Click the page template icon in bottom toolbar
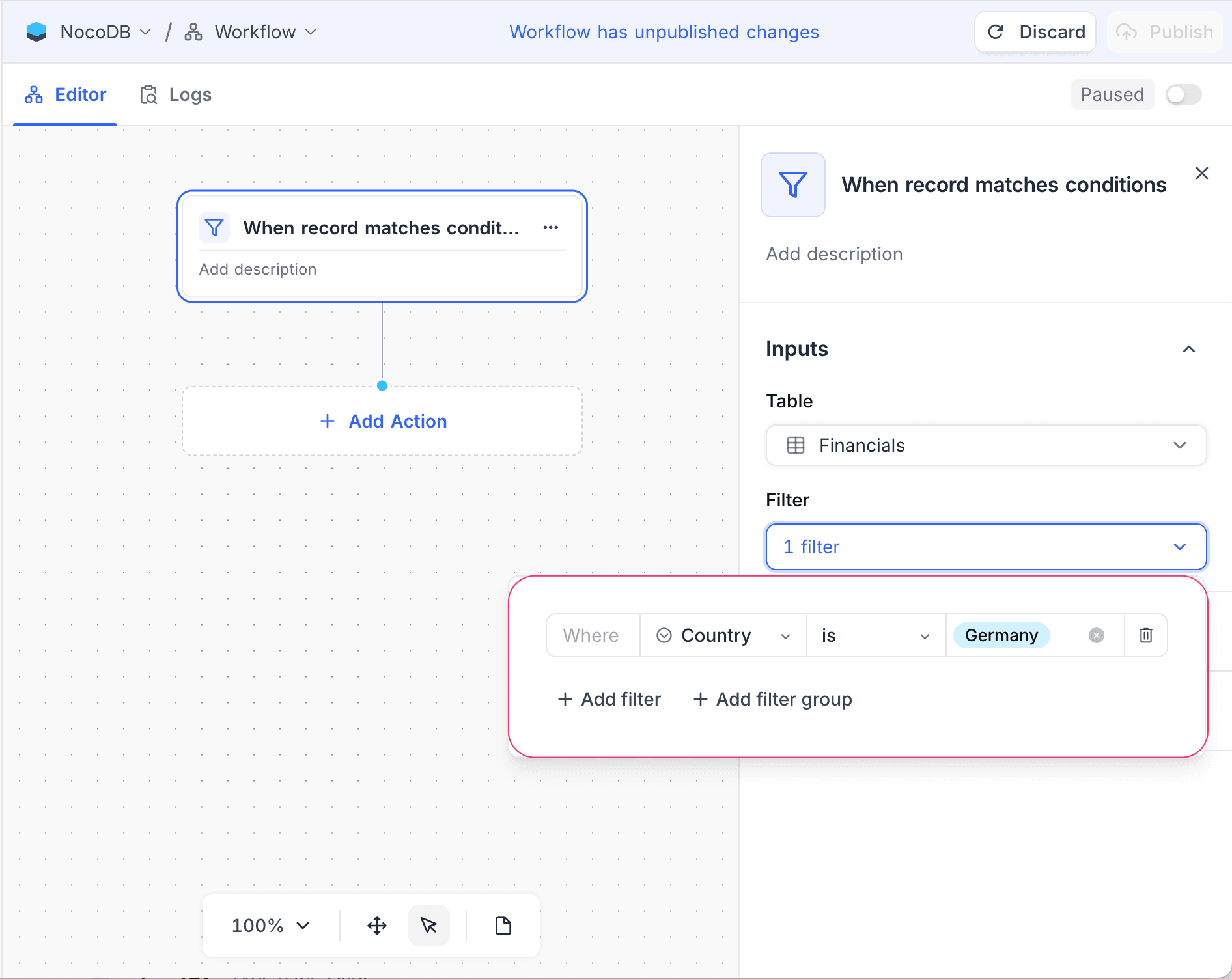Viewport: 1232px width, 979px height. (x=502, y=926)
